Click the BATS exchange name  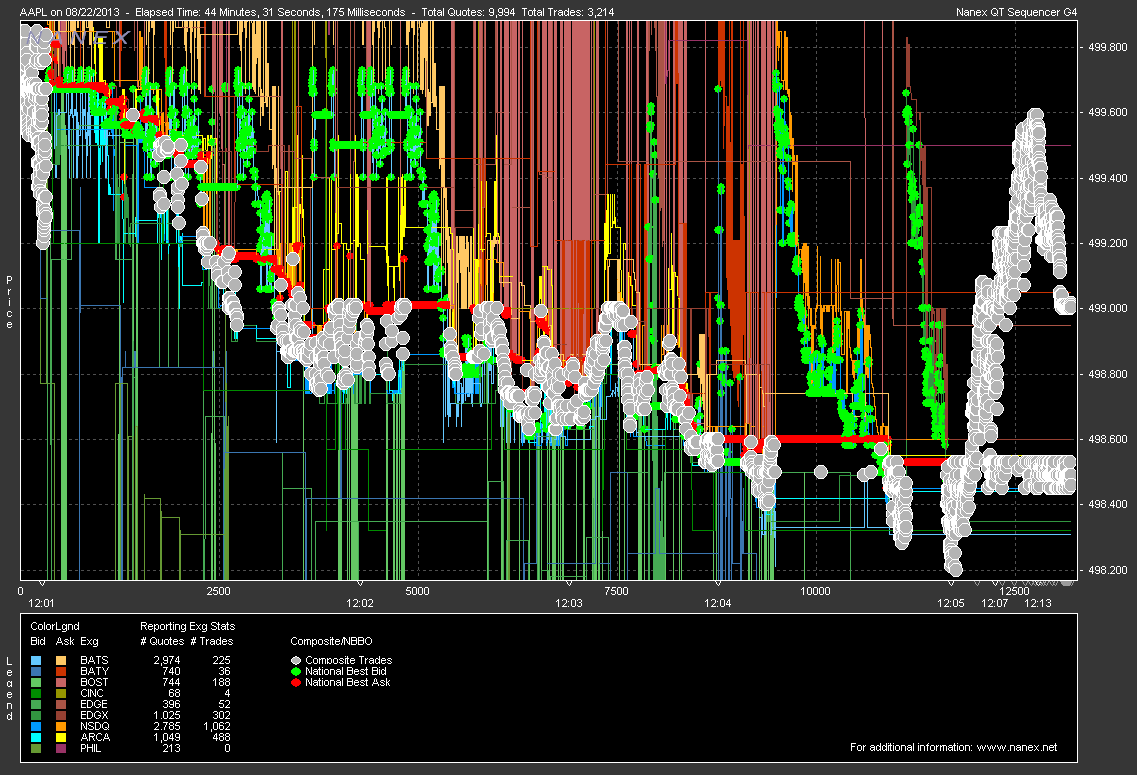94,660
